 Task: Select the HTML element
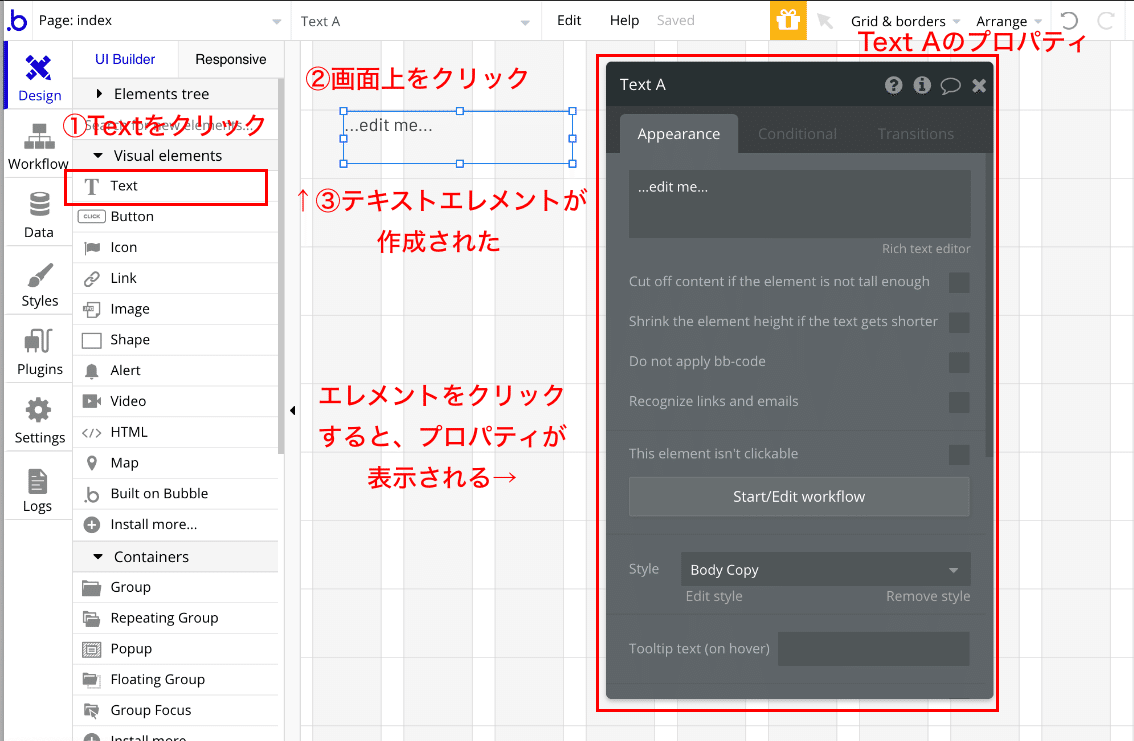[x=176, y=432]
